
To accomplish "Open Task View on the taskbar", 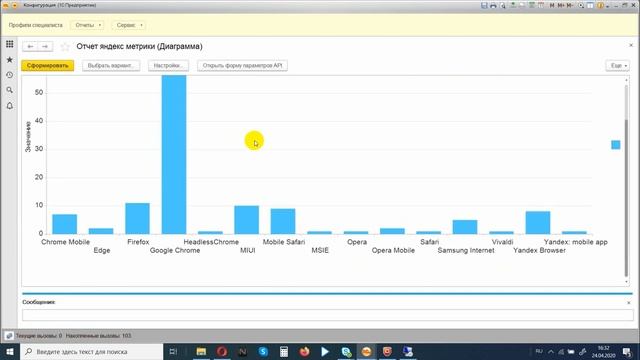I will click(173, 351).
